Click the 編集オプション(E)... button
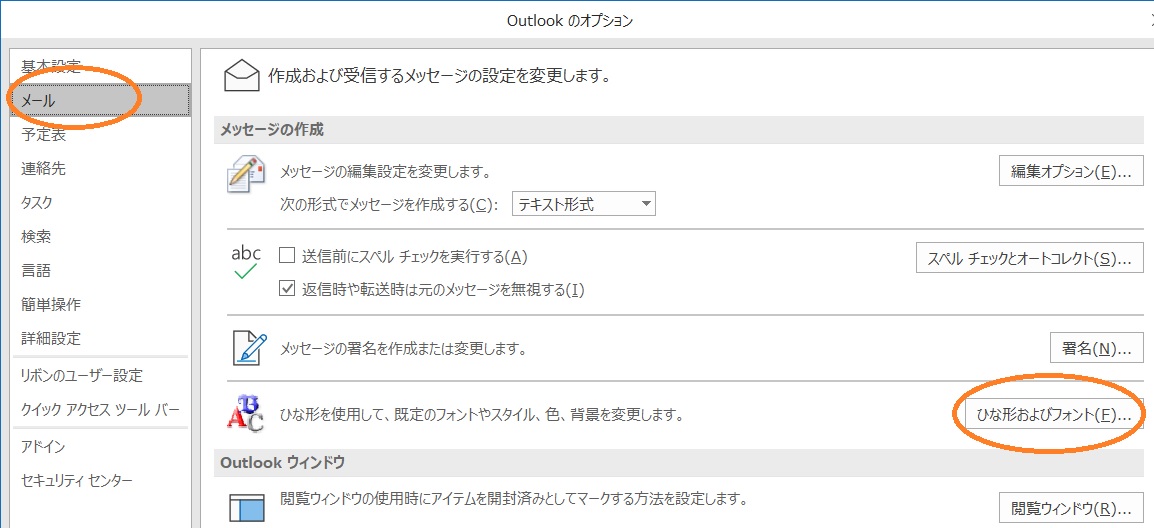 pyautogui.click(x=1071, y=171)
